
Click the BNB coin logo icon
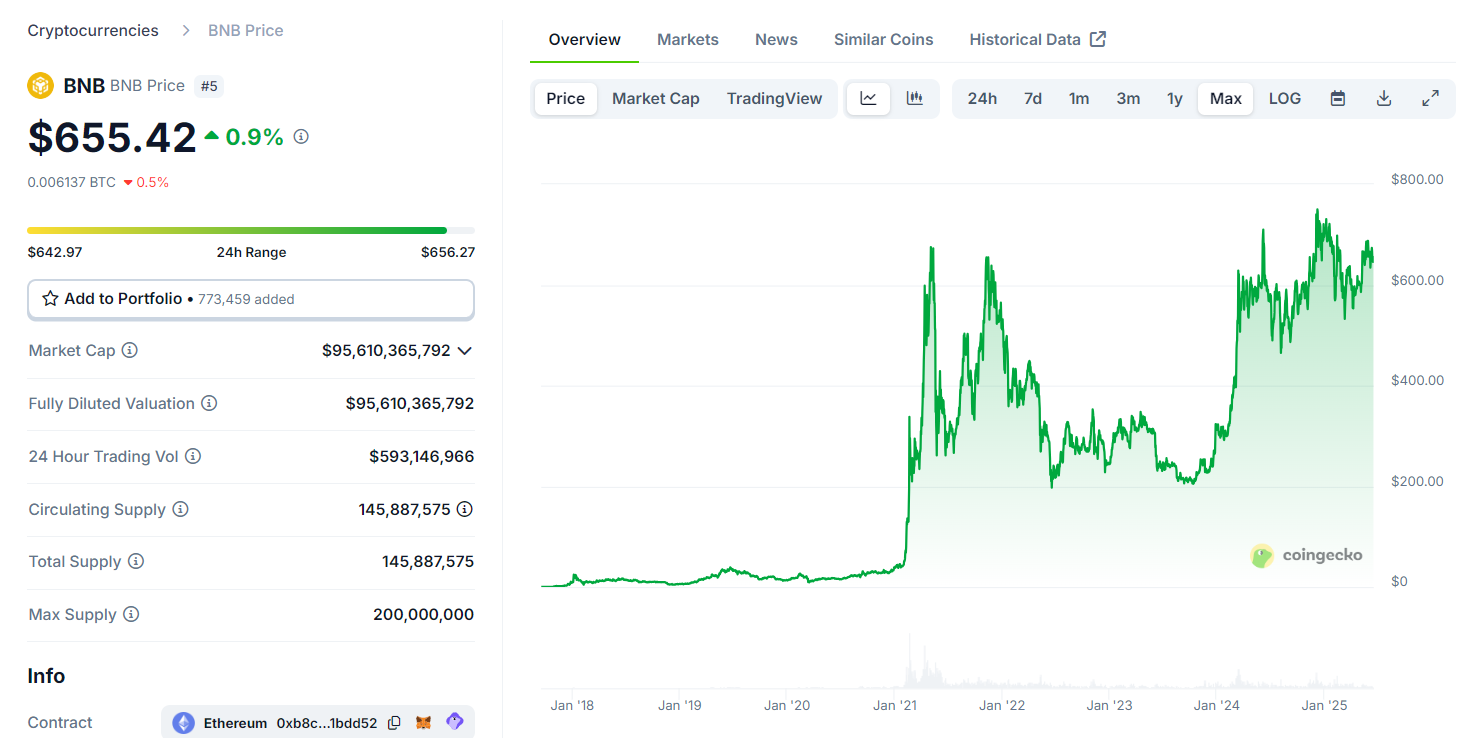tap(40, 86)
